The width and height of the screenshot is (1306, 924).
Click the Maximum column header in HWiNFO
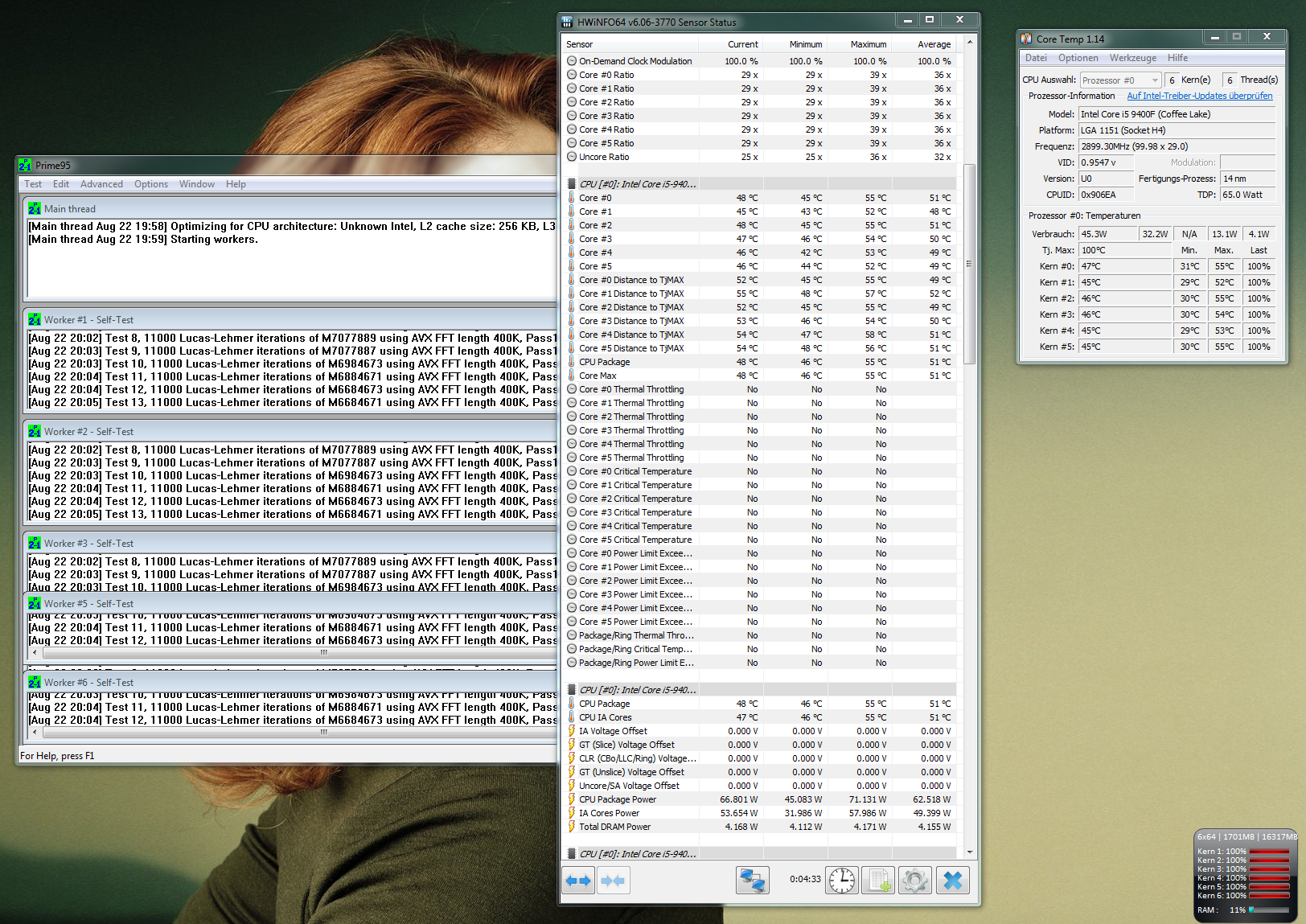click(x=859, y=44)
